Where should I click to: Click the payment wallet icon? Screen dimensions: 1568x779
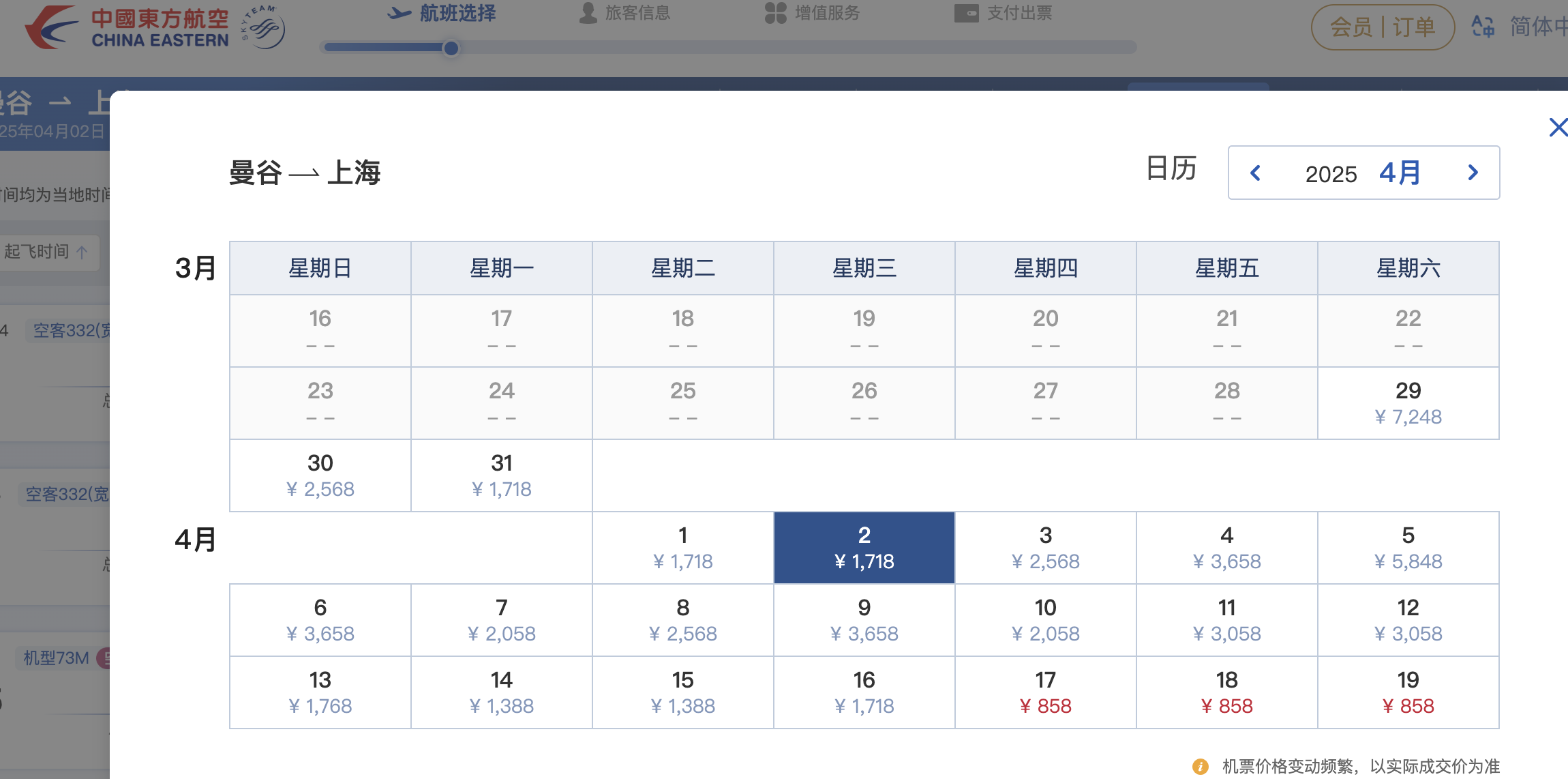point(966,13)
